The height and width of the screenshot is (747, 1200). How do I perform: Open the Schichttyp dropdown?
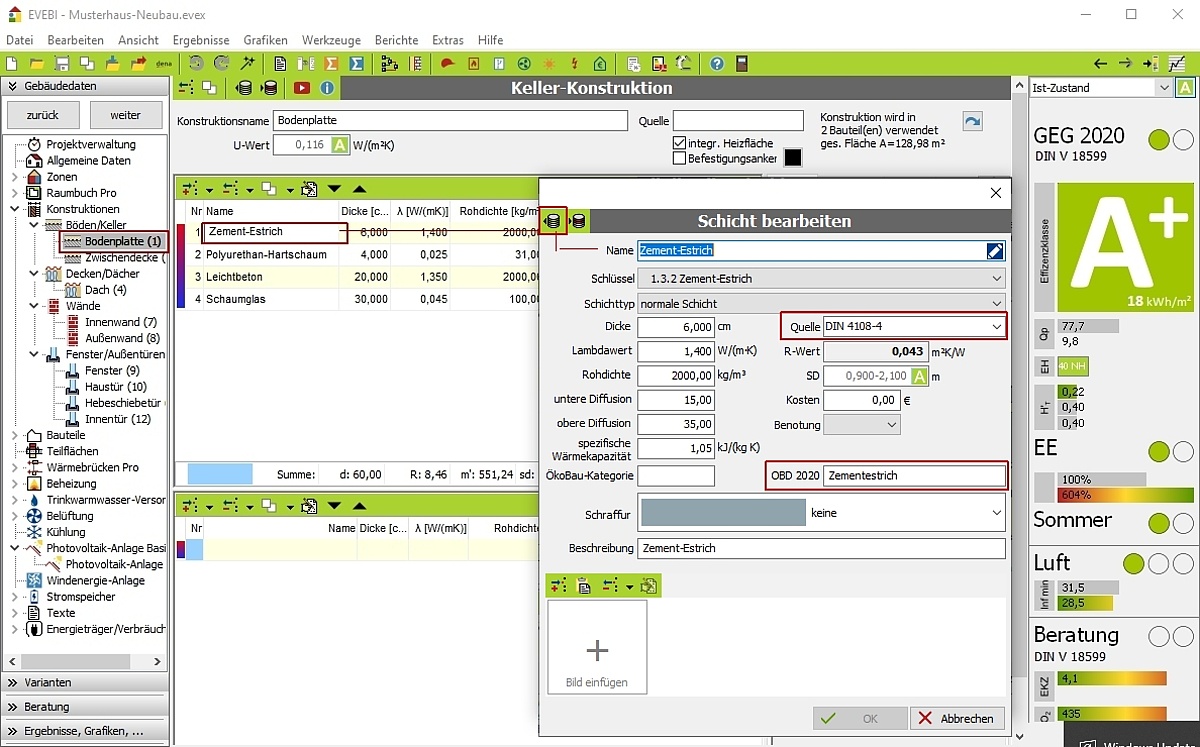click(x=996, y=303)
